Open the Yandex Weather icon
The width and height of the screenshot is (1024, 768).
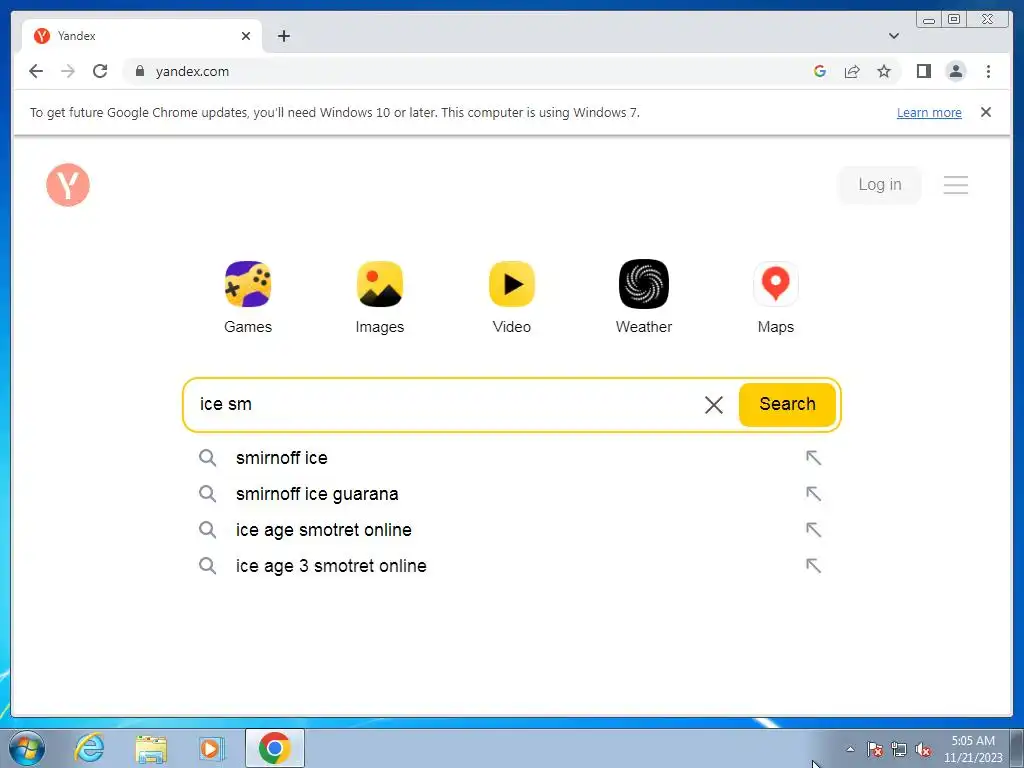click(644, 284)
